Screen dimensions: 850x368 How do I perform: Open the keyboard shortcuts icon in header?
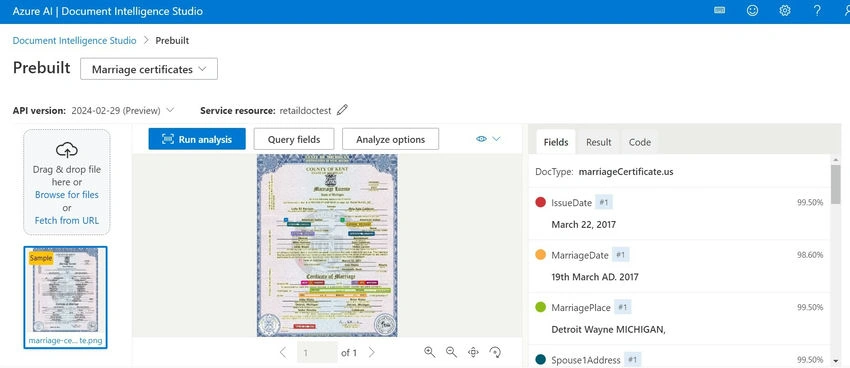[x=719, y=10]
